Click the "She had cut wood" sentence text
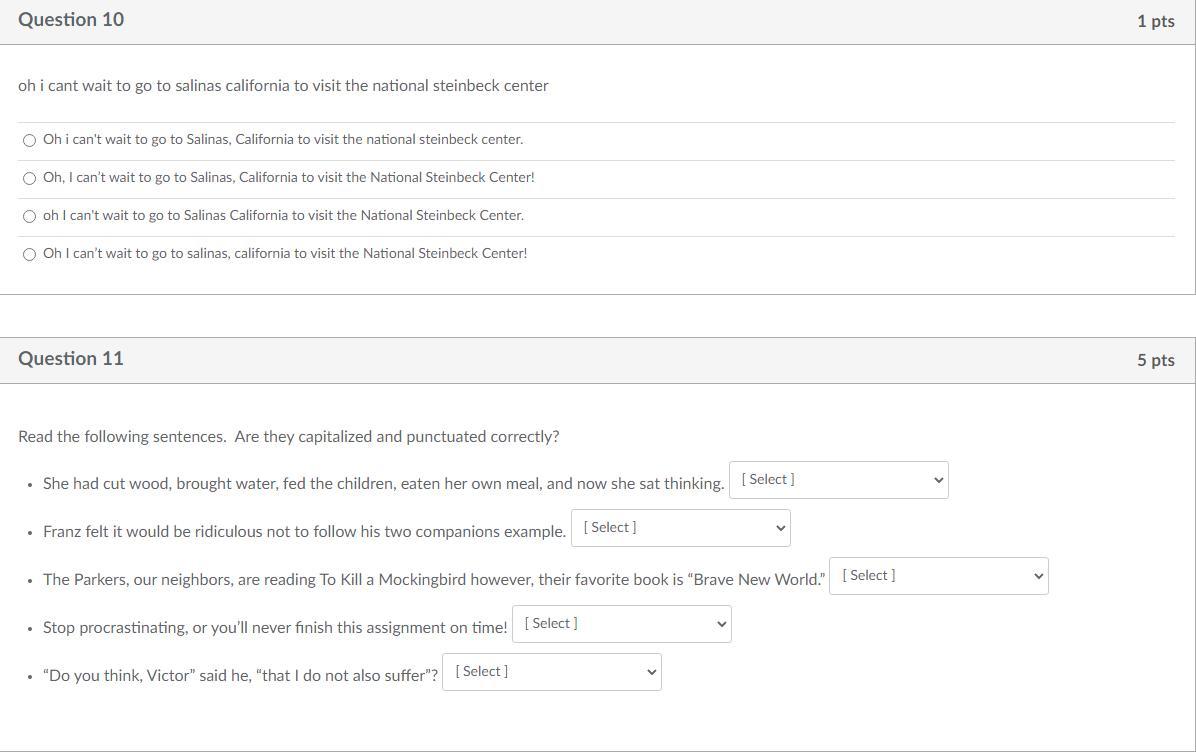The height and width of the screenshot is (752, 1196). coord(383,484)
